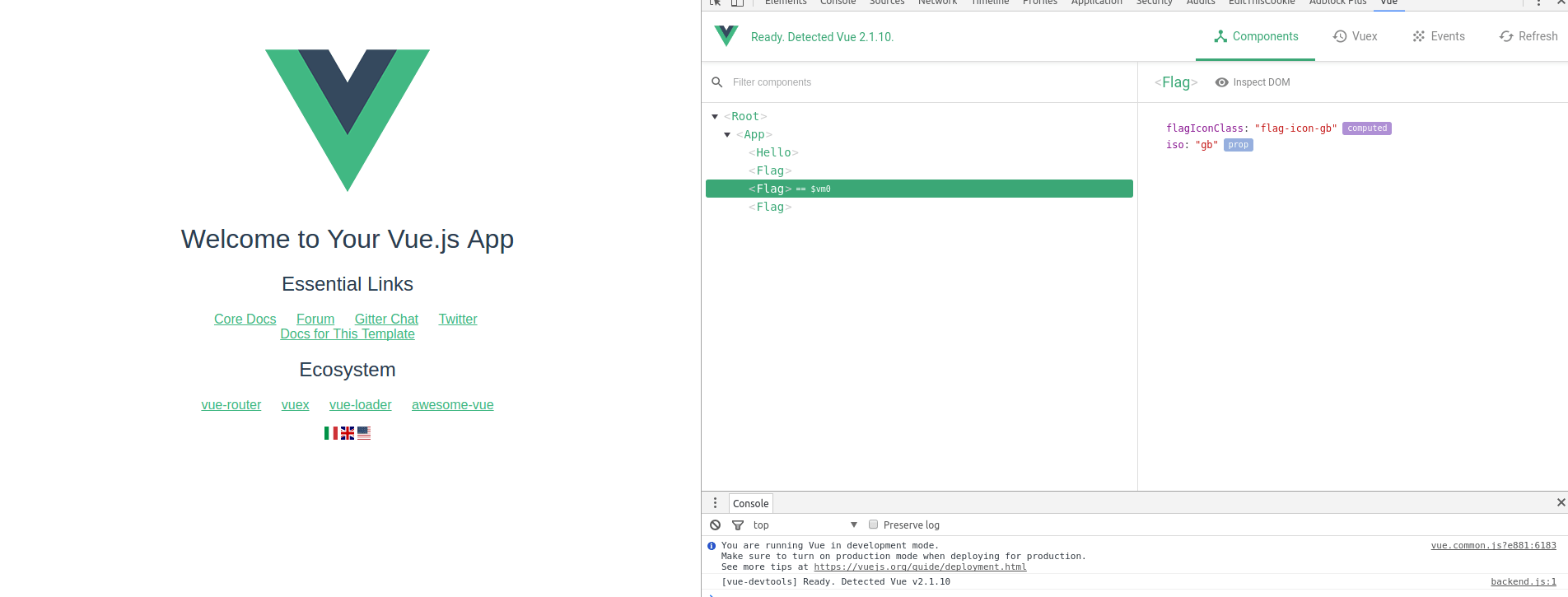This screenshot has width=1568, height=597.
Task: Open the awesome-vue link
Action: pos(453,404)
